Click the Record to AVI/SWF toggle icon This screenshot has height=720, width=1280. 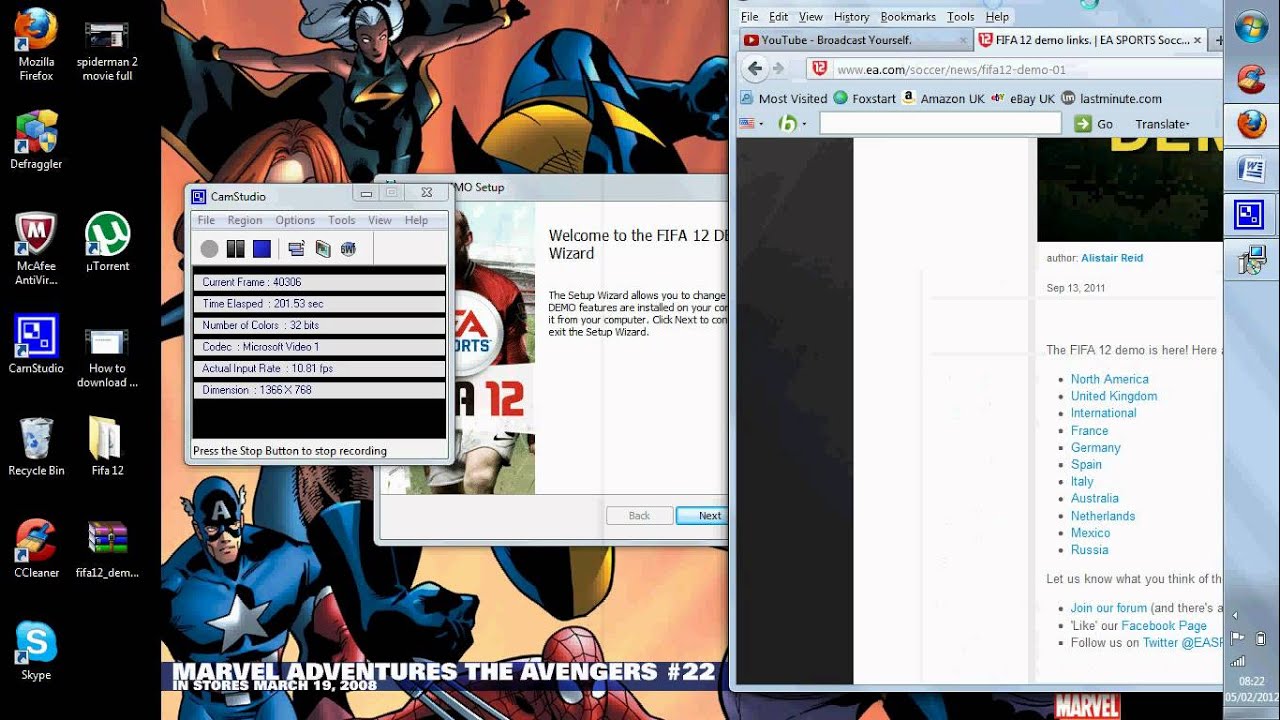click(x=322, y=249)
